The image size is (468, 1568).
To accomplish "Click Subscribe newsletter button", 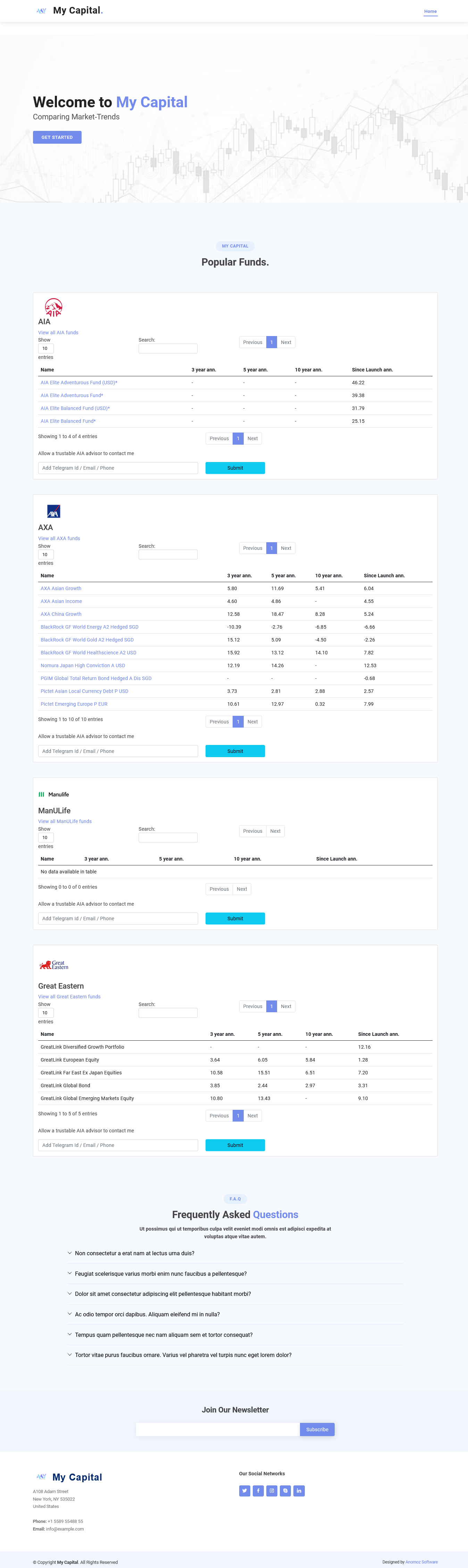I will point(317,1429).
